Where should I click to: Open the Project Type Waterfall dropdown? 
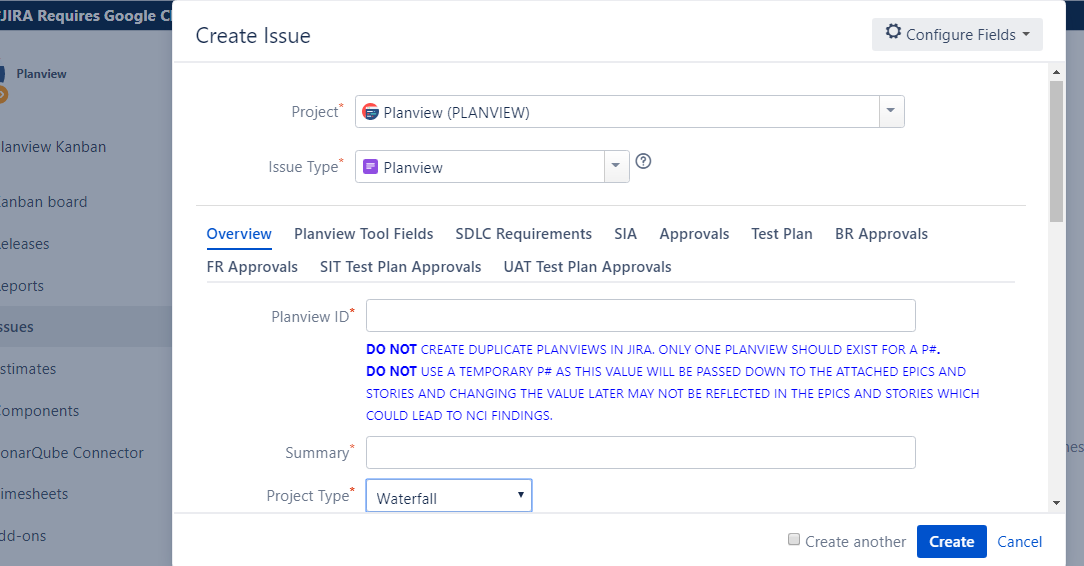pyautogui.click(x=449, y=496)
